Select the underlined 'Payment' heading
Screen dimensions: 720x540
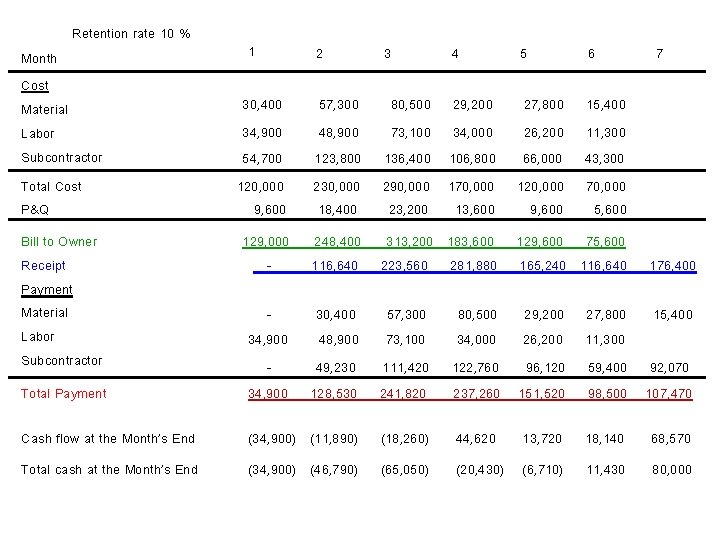pyautogui.click(x=47, y=290)
